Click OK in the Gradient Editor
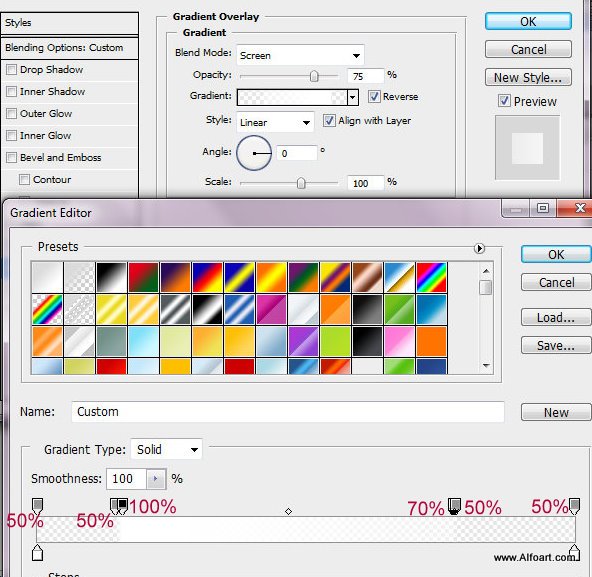Screen dimensions: 592x577 point(556,254)
